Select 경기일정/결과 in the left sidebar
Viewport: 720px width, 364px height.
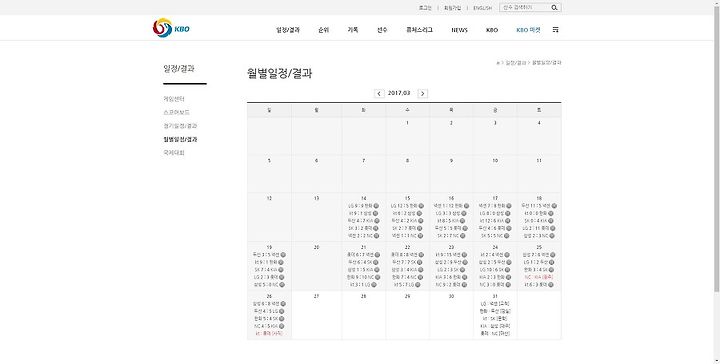(x=180, y=126)
